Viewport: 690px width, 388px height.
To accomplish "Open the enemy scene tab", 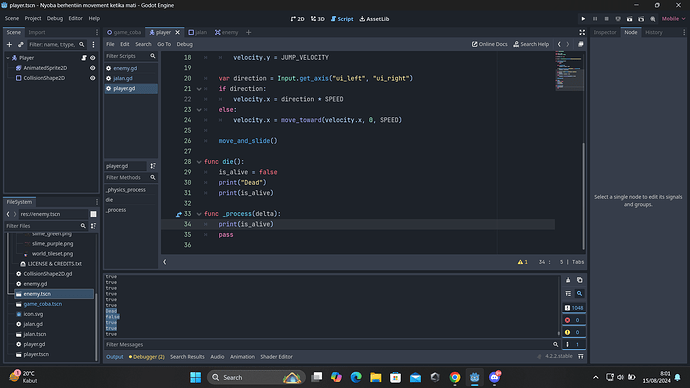I will tap(227, 32).
